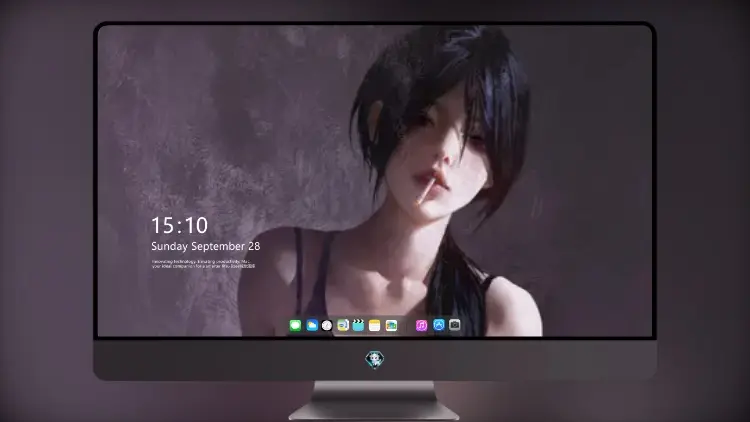Click the 15:10 clock widget
Screen dimensions: 750x422
179,225
